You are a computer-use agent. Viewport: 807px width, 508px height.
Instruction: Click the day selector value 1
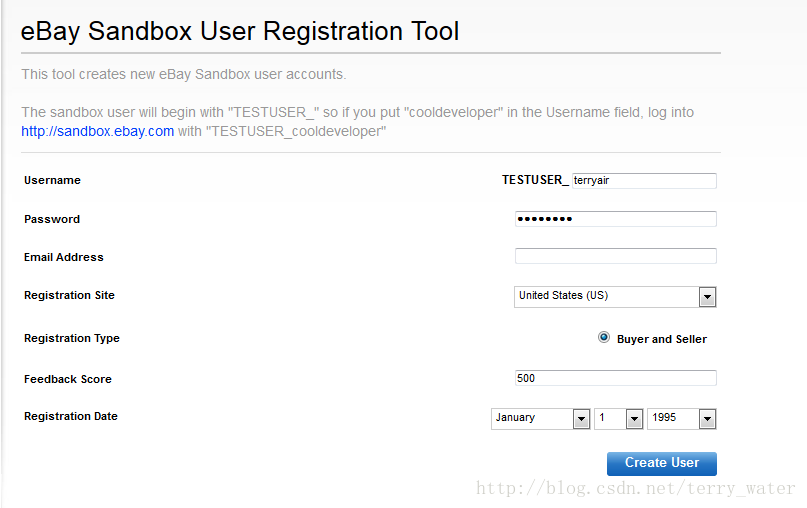click(x=602, y=417)
